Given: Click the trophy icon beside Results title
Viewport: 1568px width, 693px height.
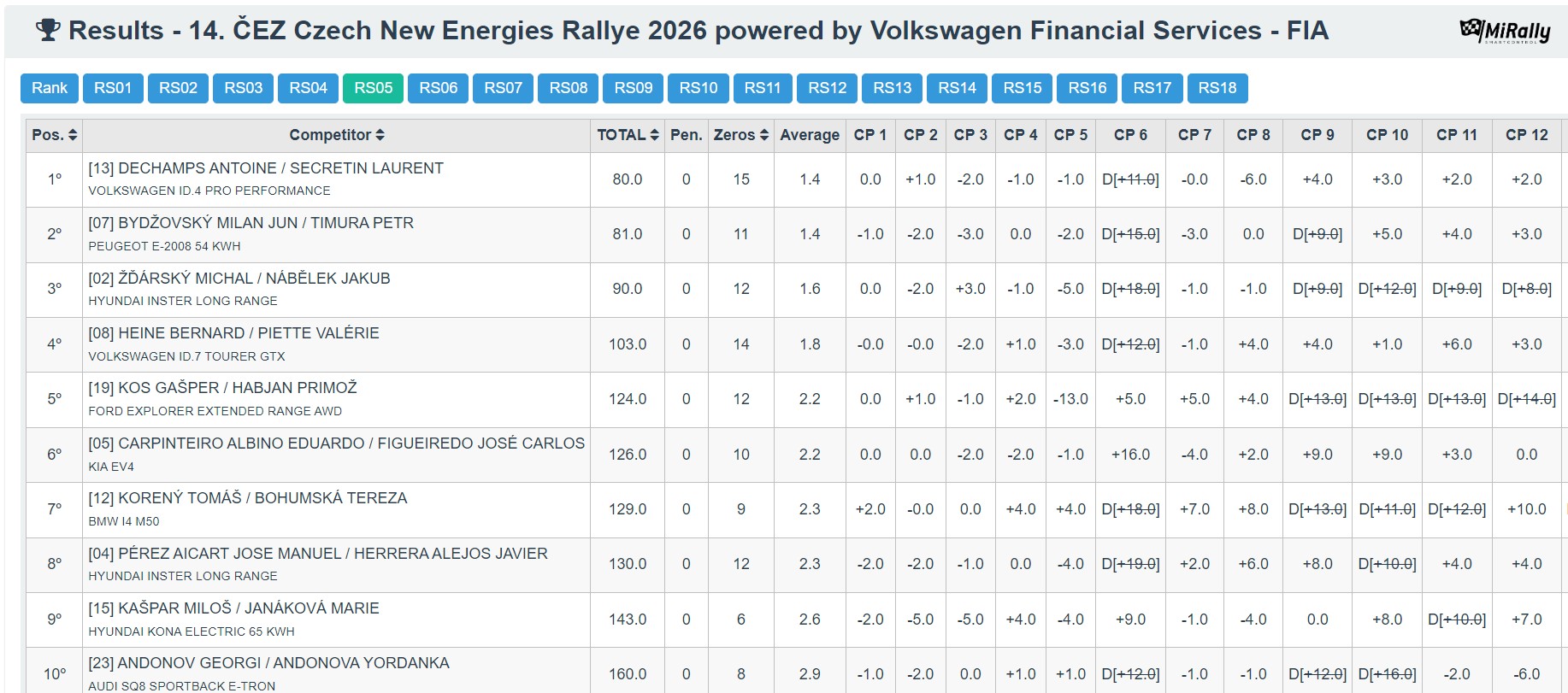Looking at the screenshot, I should [x=48, y=31].
